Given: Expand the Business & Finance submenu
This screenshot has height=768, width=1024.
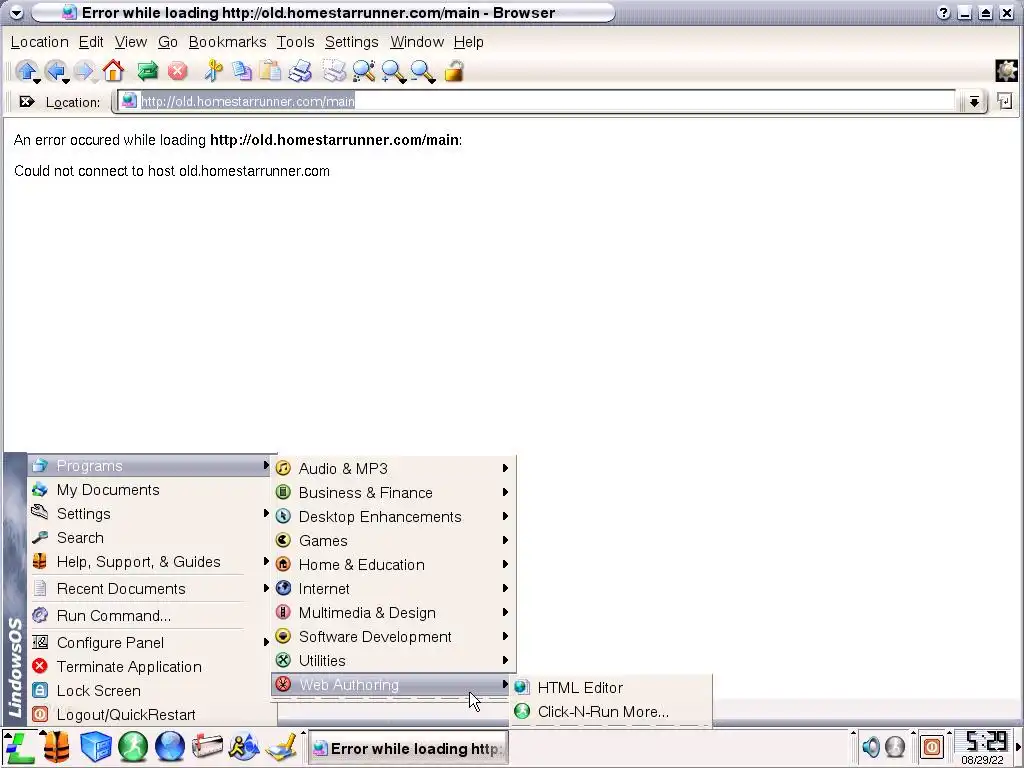Looking at the screenshot, I should pyautogui.click(x=393, y=492).
